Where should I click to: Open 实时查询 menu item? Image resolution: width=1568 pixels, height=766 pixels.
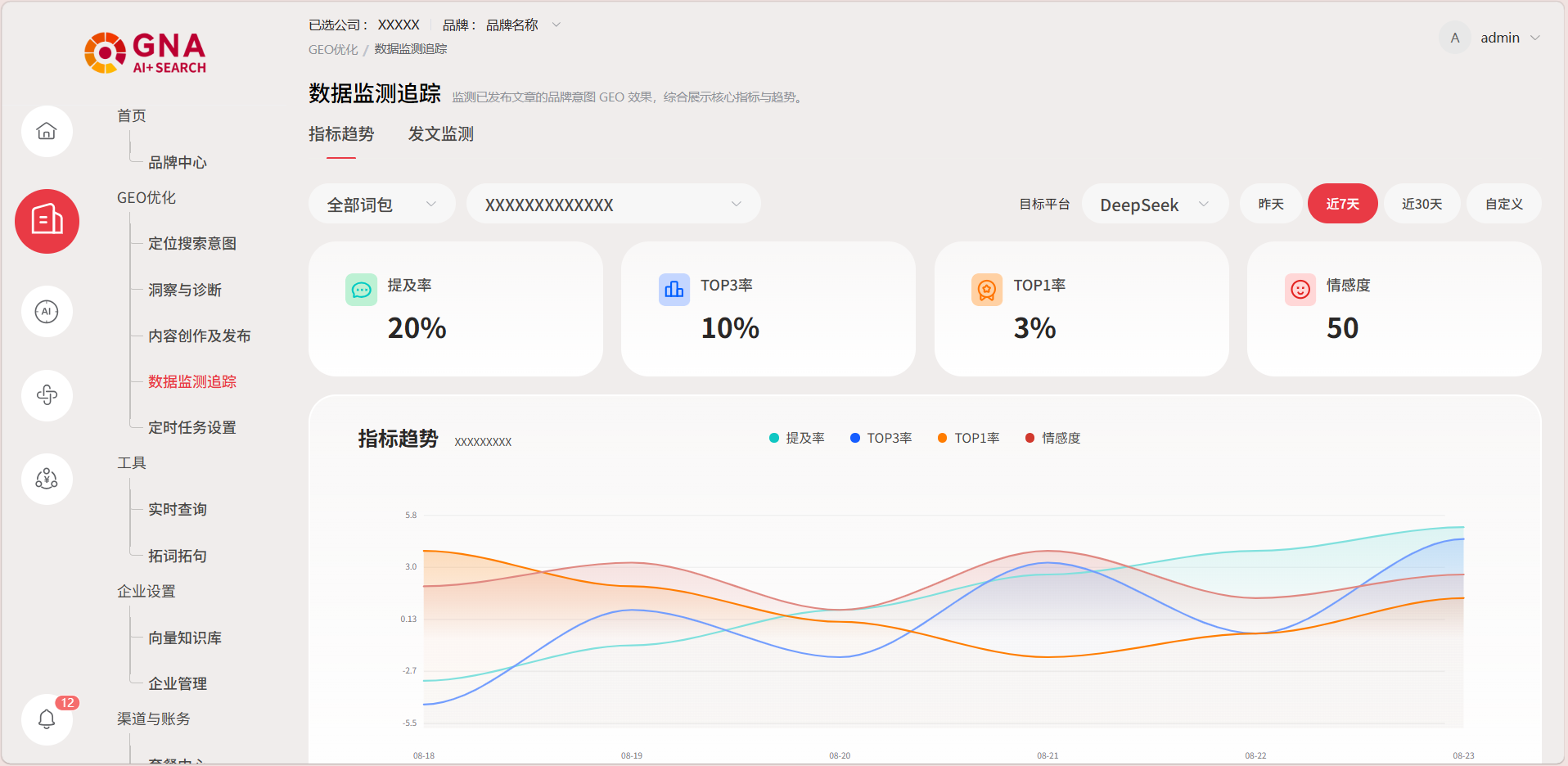pos(178,509)
